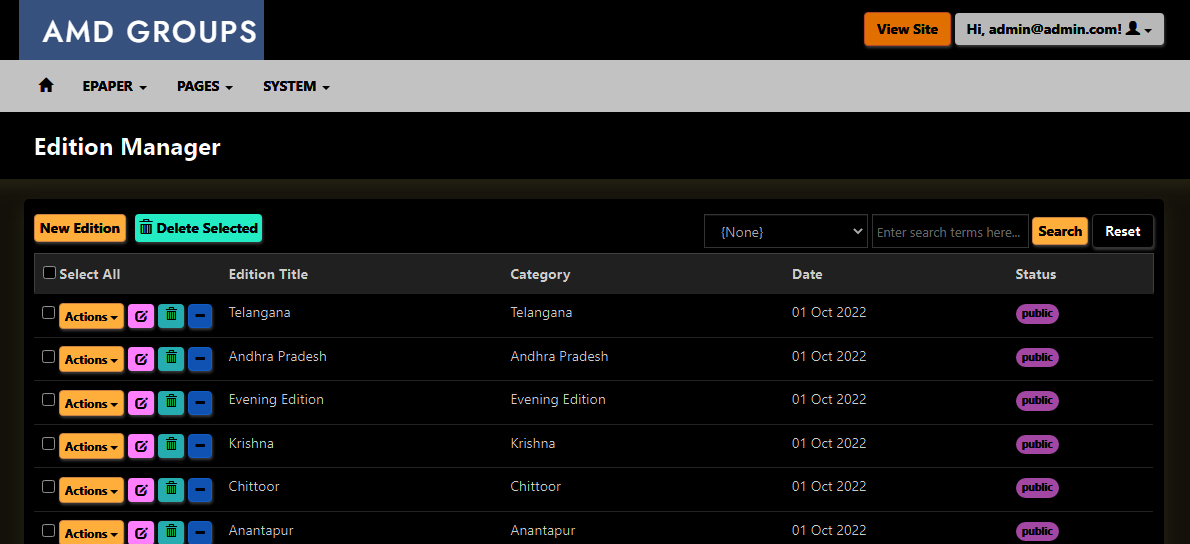
Task: Open the admin@admin.com user dropdown
Action: (1059, 29)
